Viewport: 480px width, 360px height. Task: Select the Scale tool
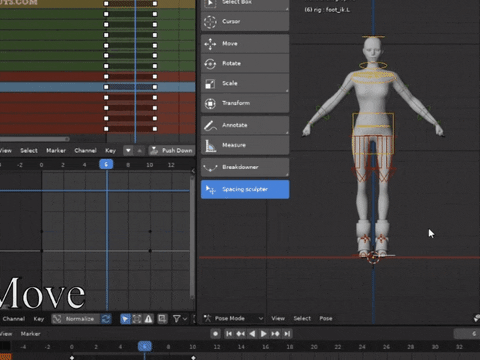pyautogui.click(x=245, y=83)
